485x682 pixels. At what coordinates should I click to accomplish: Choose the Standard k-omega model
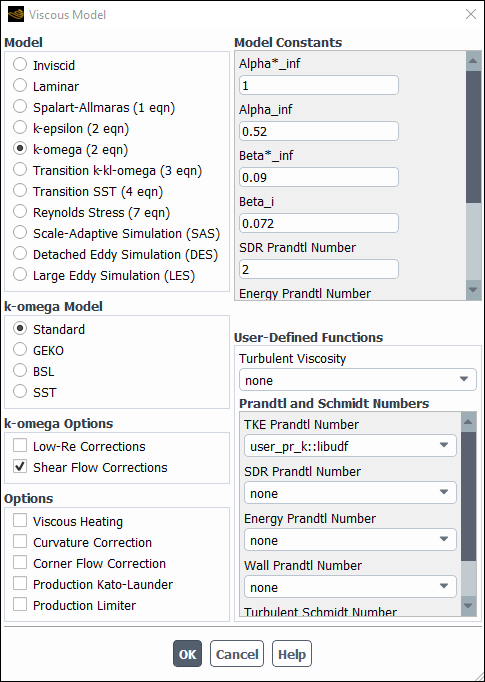20,328
